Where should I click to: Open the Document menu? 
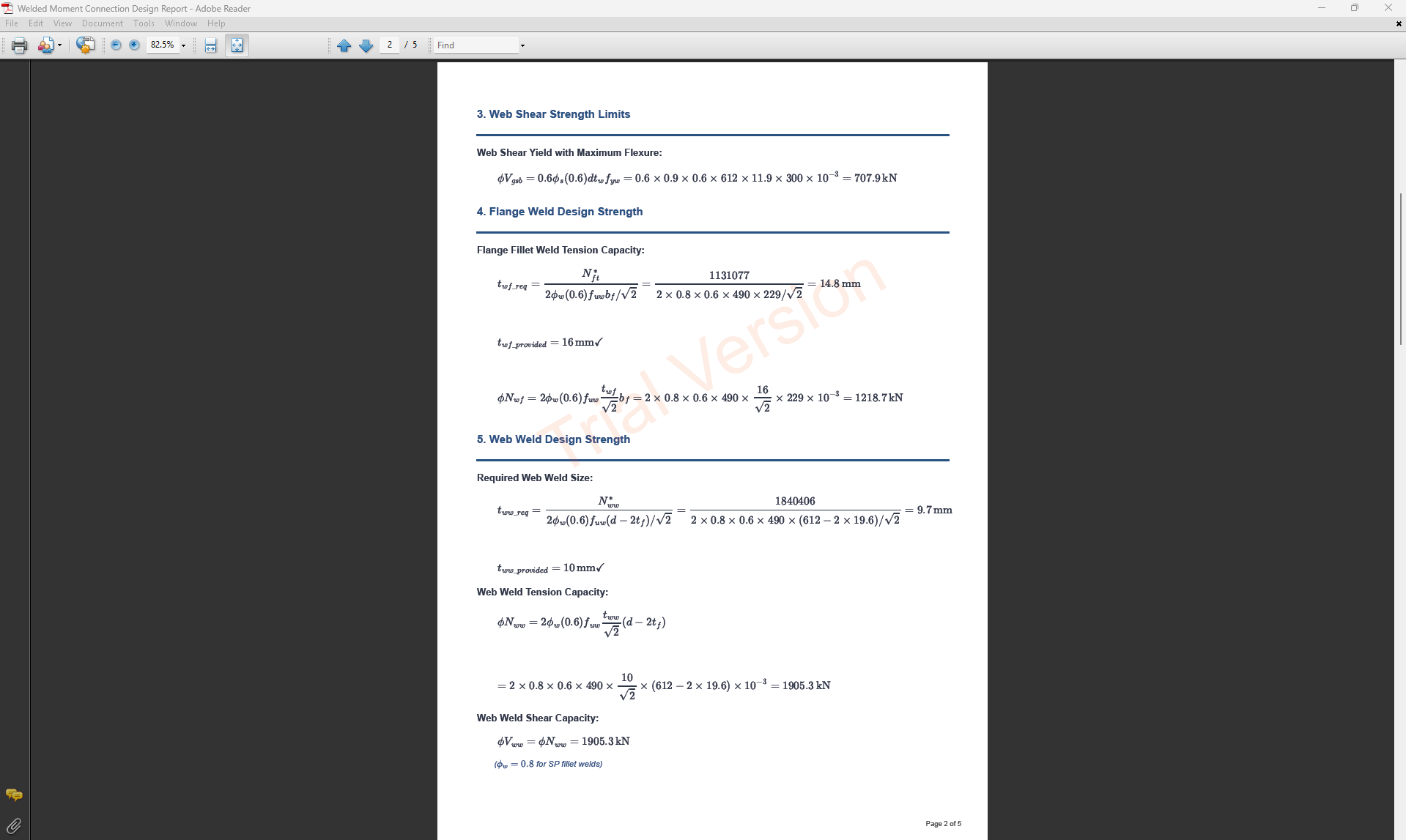[x=103, y=23]
